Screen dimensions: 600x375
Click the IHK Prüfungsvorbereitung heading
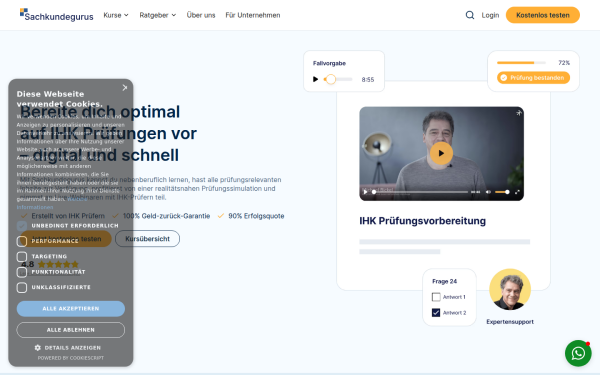coord(422,221)
